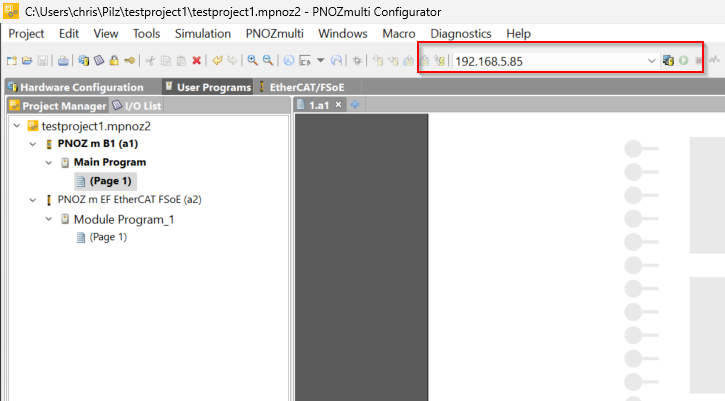Select PNOZ m EF EtherCAT FSoE (a2)
The height and width of the screenshot is (401, 725).
tap(129, 200)
